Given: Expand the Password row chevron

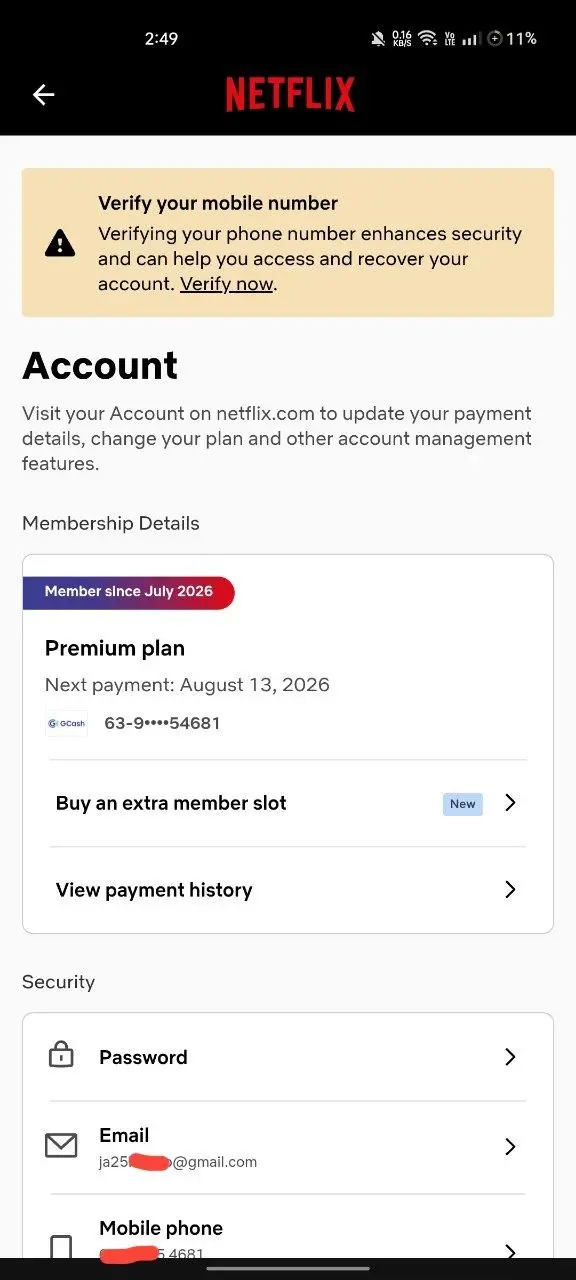Looking at the screenshot, I should 510,1057.
